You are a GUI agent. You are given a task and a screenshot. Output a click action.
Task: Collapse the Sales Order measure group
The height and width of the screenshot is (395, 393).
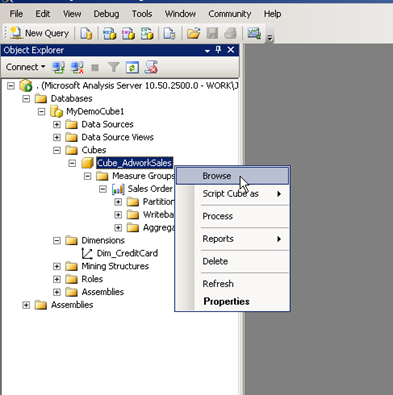point(103,189)
